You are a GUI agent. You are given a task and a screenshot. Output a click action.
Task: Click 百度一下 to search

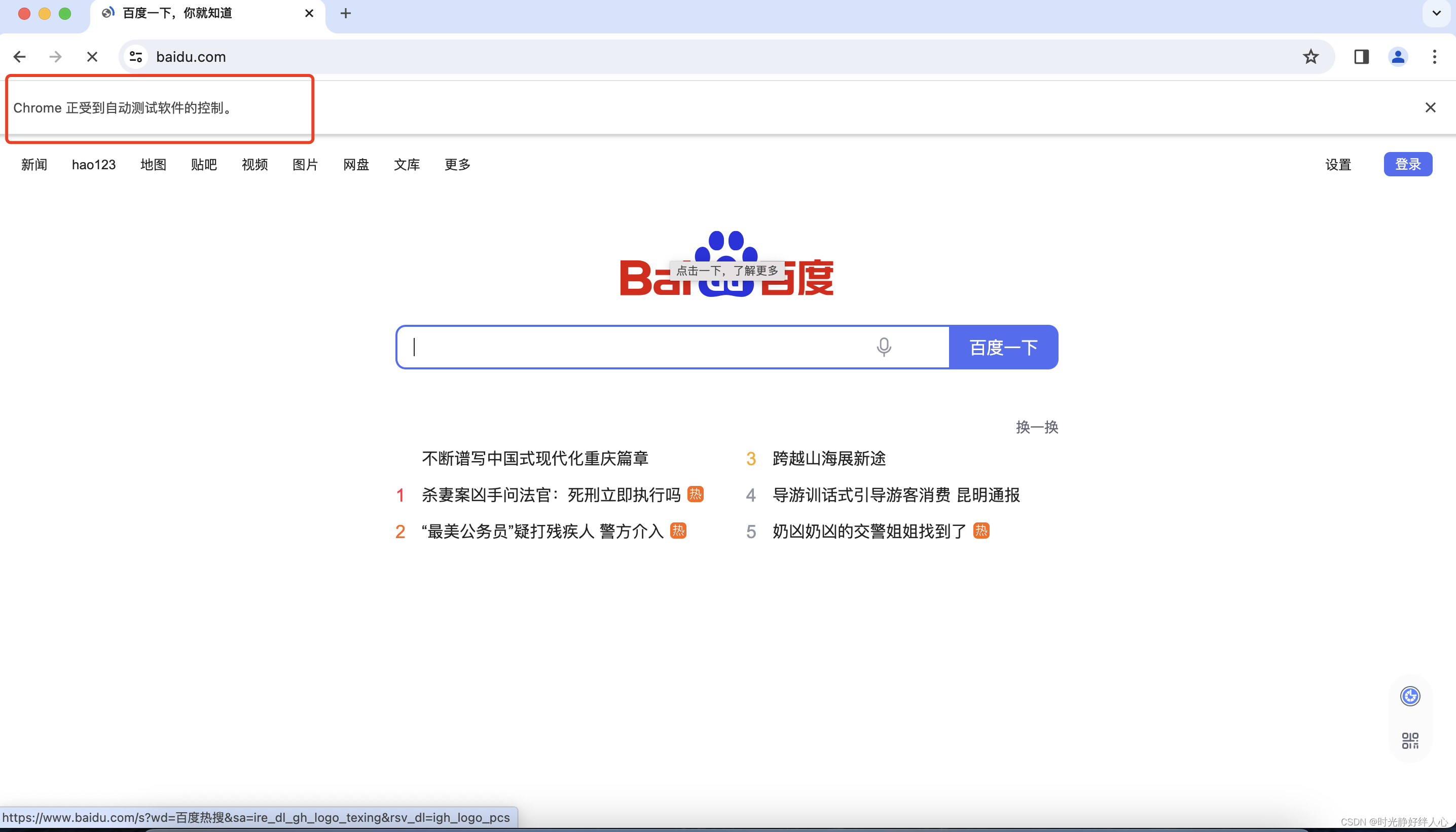1003,346
